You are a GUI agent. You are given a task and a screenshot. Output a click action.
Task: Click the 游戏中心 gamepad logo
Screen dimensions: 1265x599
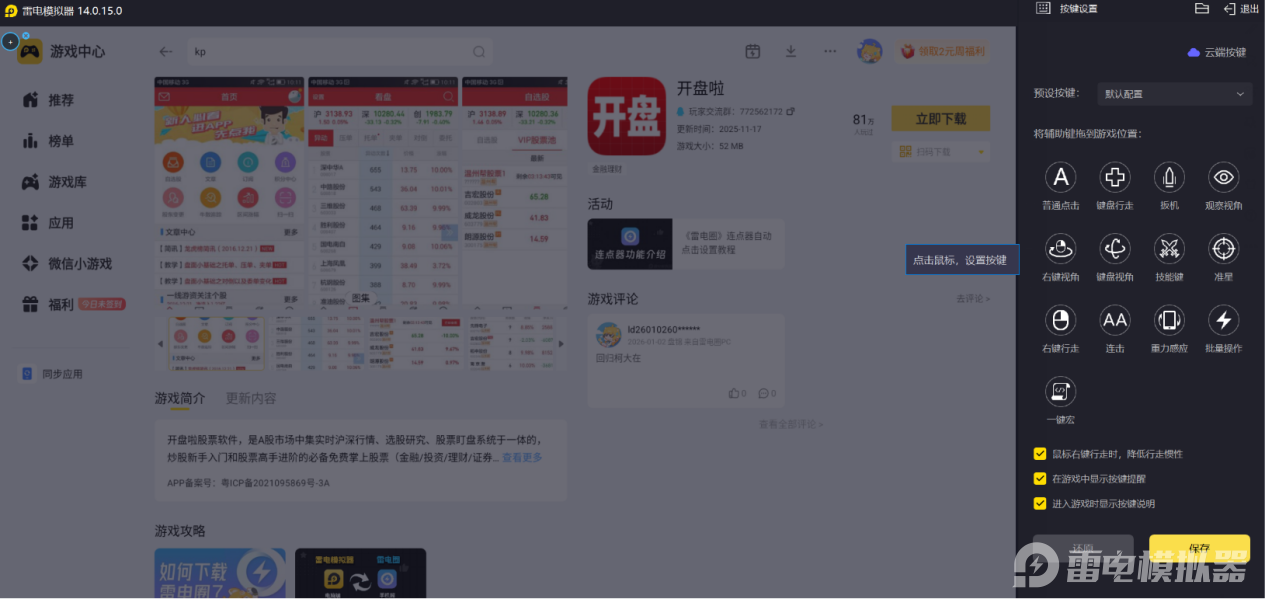pyautogui.click(x=30, y=51)
